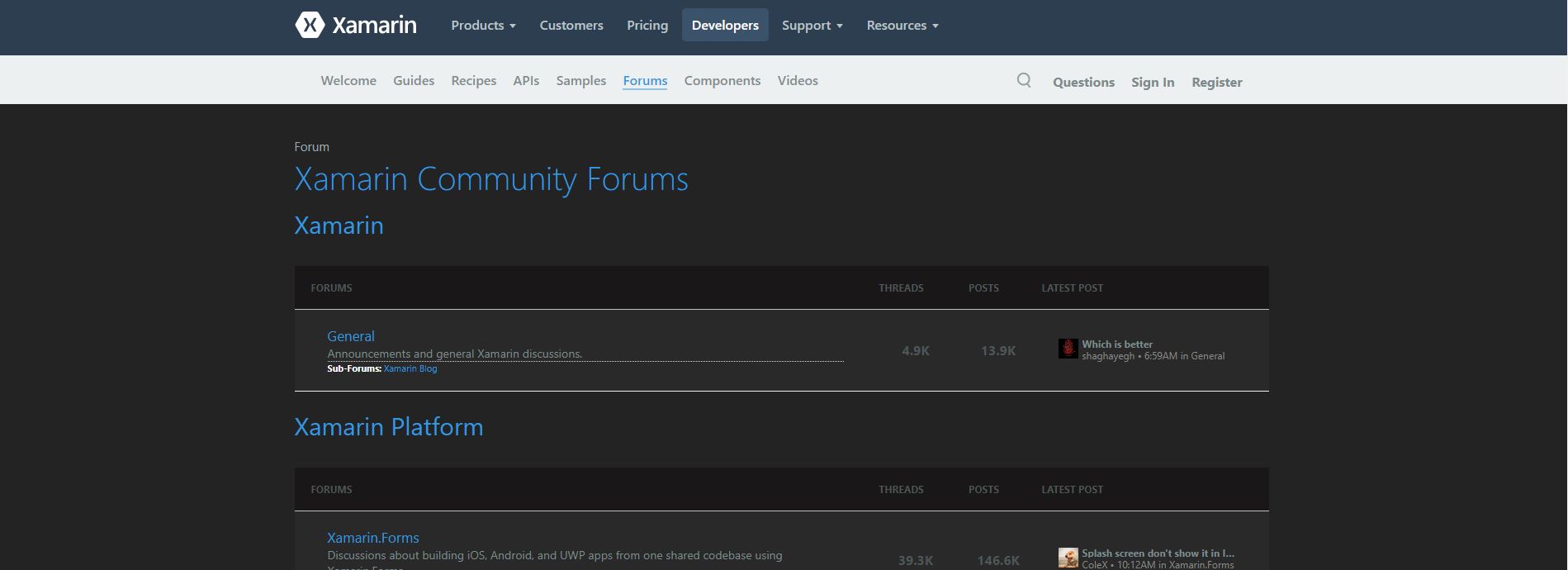Click the 13.9K posts count for General
Viewport: 1568px width, 570px height.
pyautogui.click(x=998, y=350)
